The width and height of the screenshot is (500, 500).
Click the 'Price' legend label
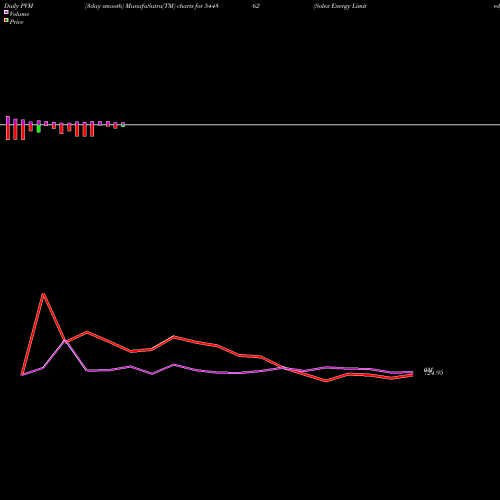[16, 22]
